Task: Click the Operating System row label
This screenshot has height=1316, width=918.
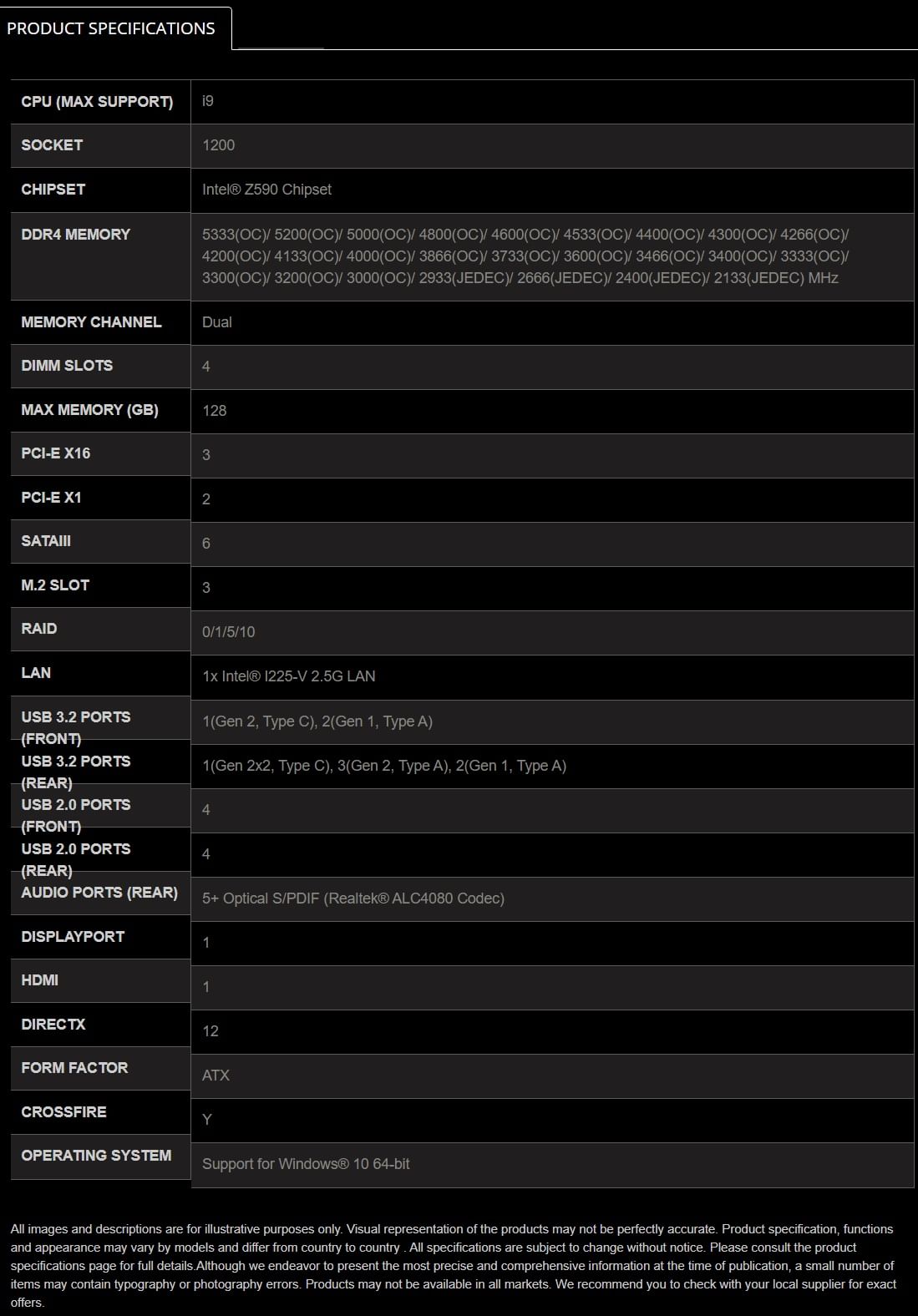Action: [x=96, y=1156]
